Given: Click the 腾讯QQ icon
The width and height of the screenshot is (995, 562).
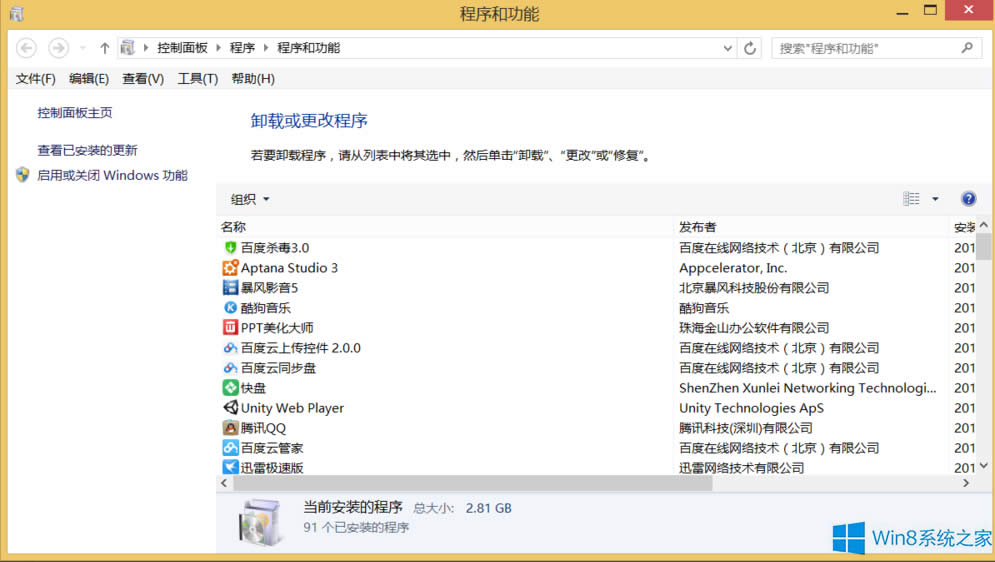Looking at the screenshot, I should 230,428.
